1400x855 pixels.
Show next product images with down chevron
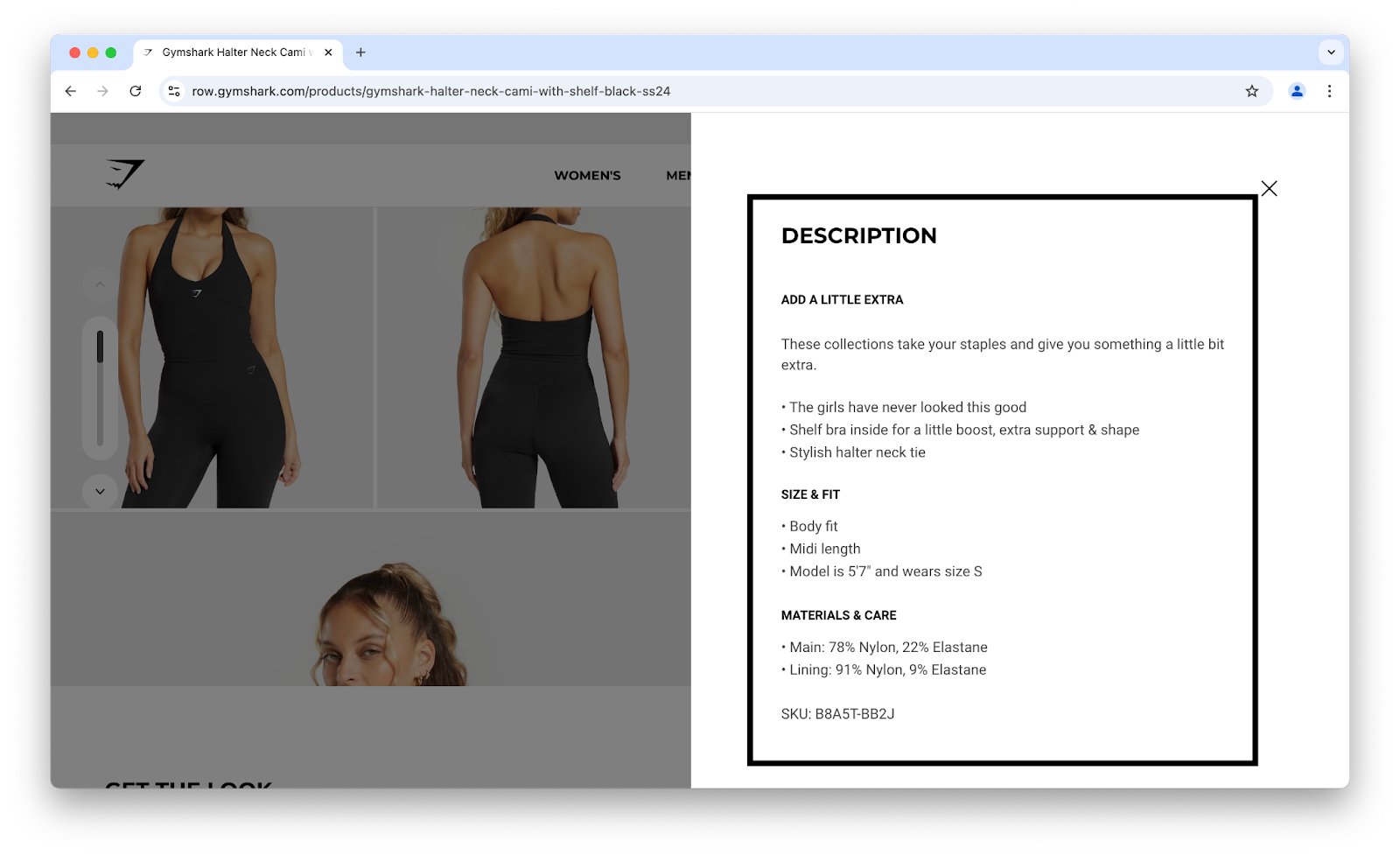tap(100, 491)
